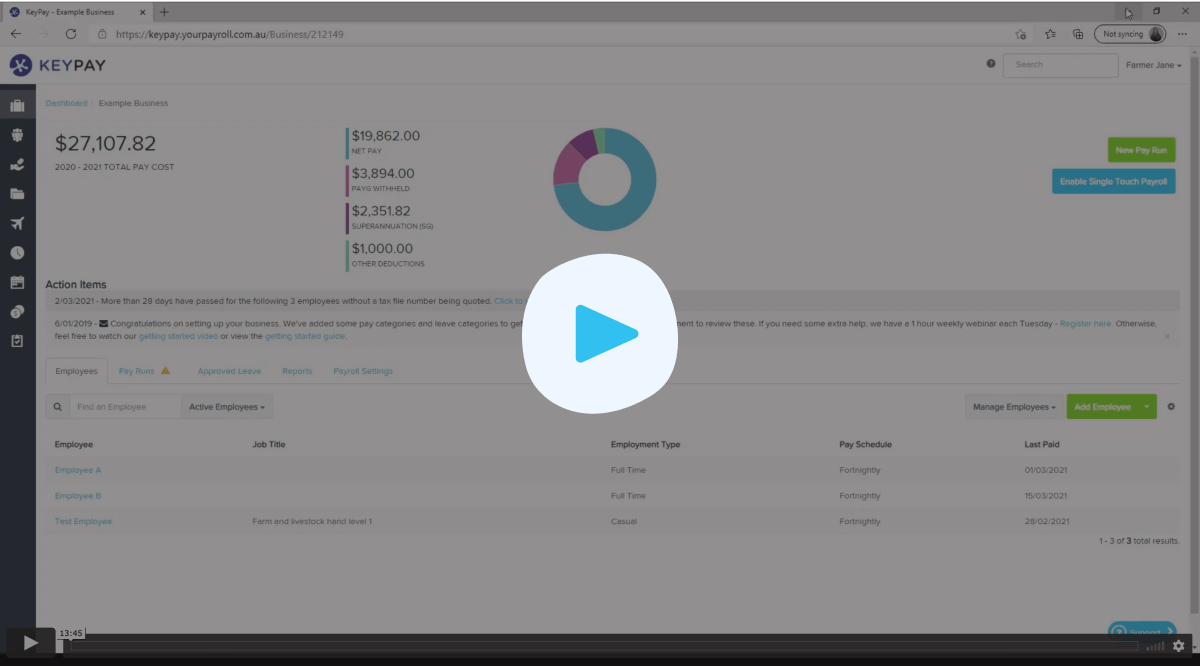Image resolution: width=1200 pixels, height=666 pixels.
Task: Select the leave airplane icon in sidebar
Action: (18, 223)
